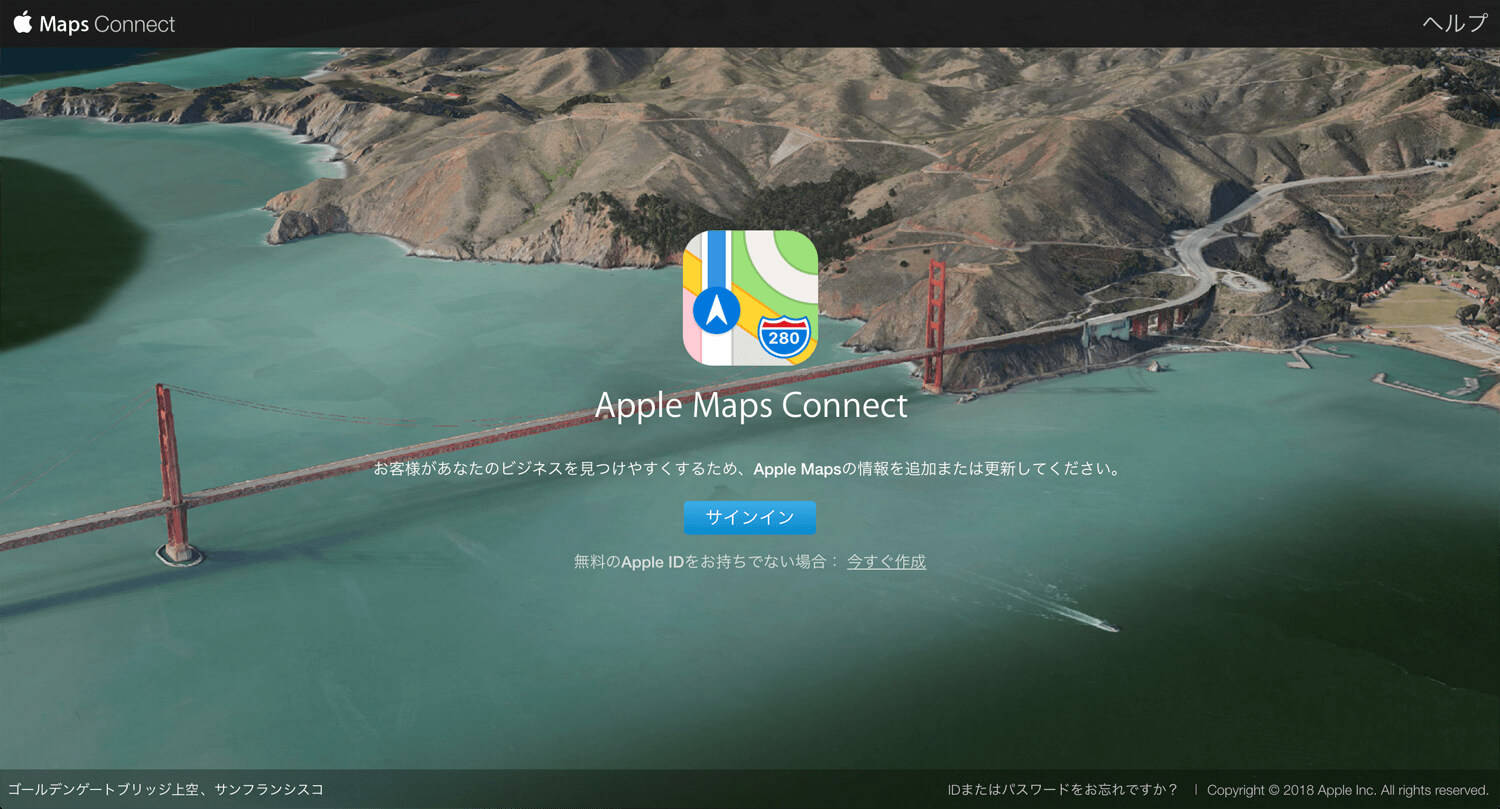Viewport: 1500px width, 809px height.
Task: Click the Apple logo in the header
Action: click(22, 22)
